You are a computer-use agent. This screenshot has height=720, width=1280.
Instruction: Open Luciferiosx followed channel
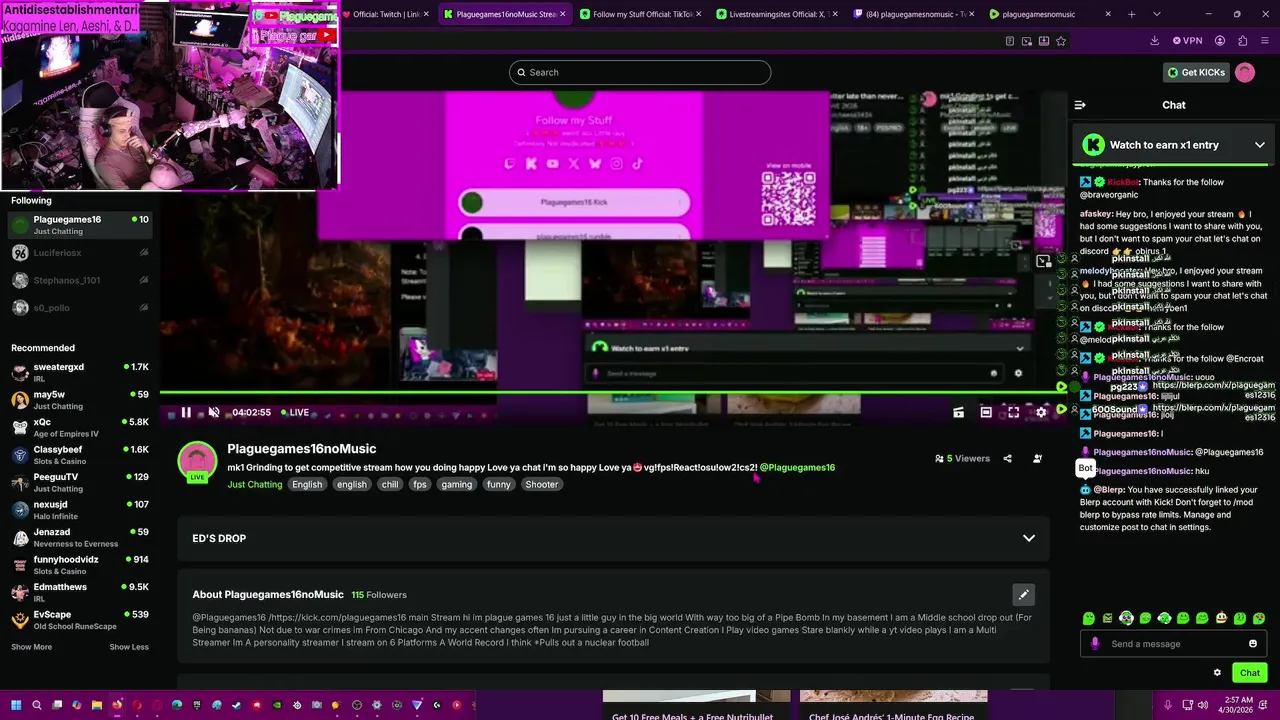(x=80, y=253)
